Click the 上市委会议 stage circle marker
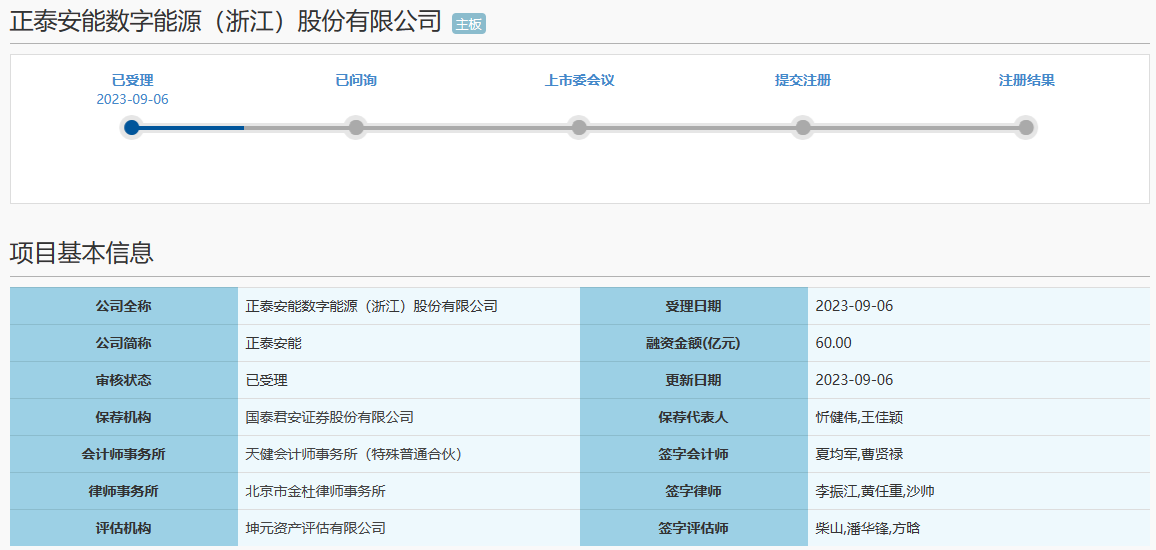Image resolution: width=1156 pixels, height=550 pixels. pyautogui.click(x=579, y=128)
